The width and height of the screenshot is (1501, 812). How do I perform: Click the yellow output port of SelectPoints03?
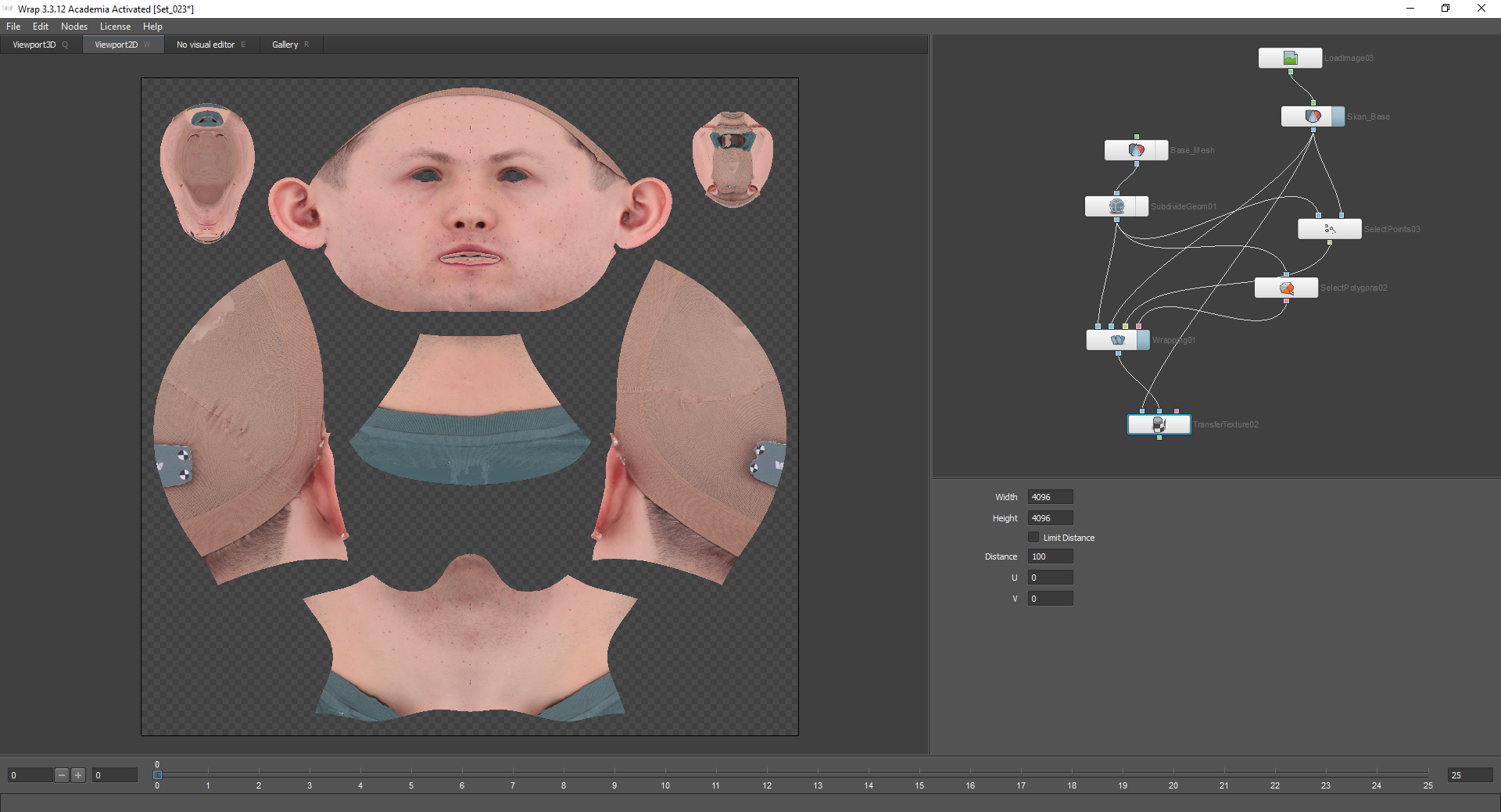click(x=1330, y=242)
